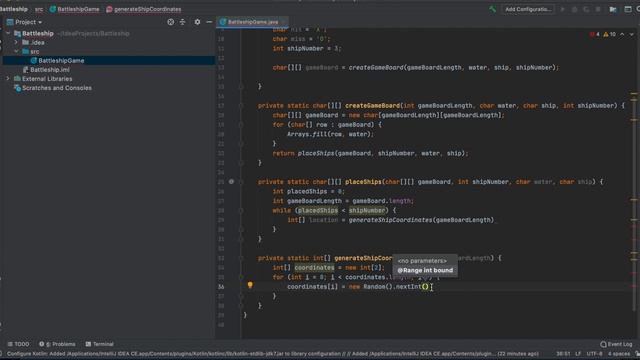This screenshot has width=640, height=360.
Task: Select the .idea folder in tree
Action: coord(38,42)
